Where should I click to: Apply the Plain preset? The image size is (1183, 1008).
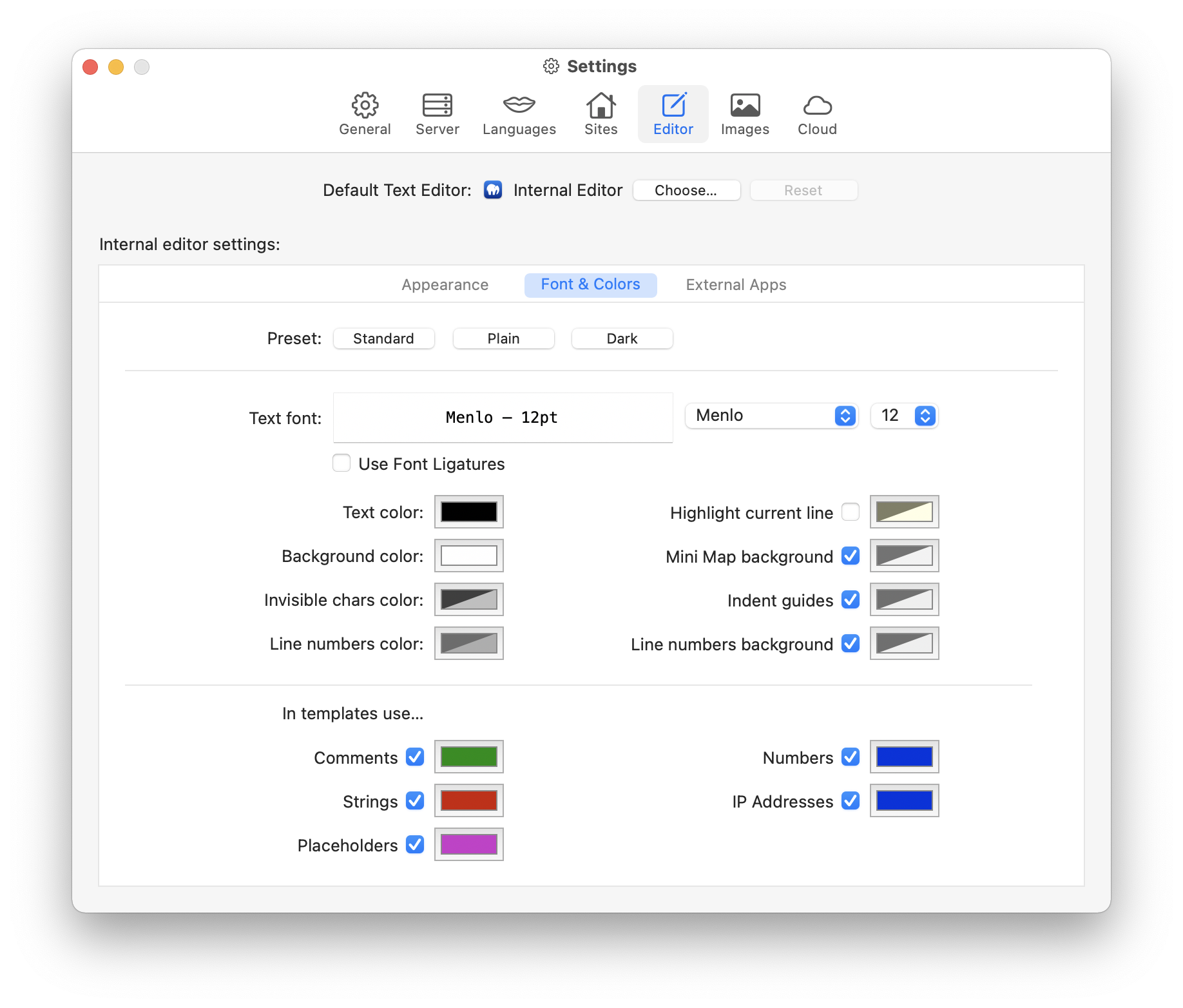503,338
